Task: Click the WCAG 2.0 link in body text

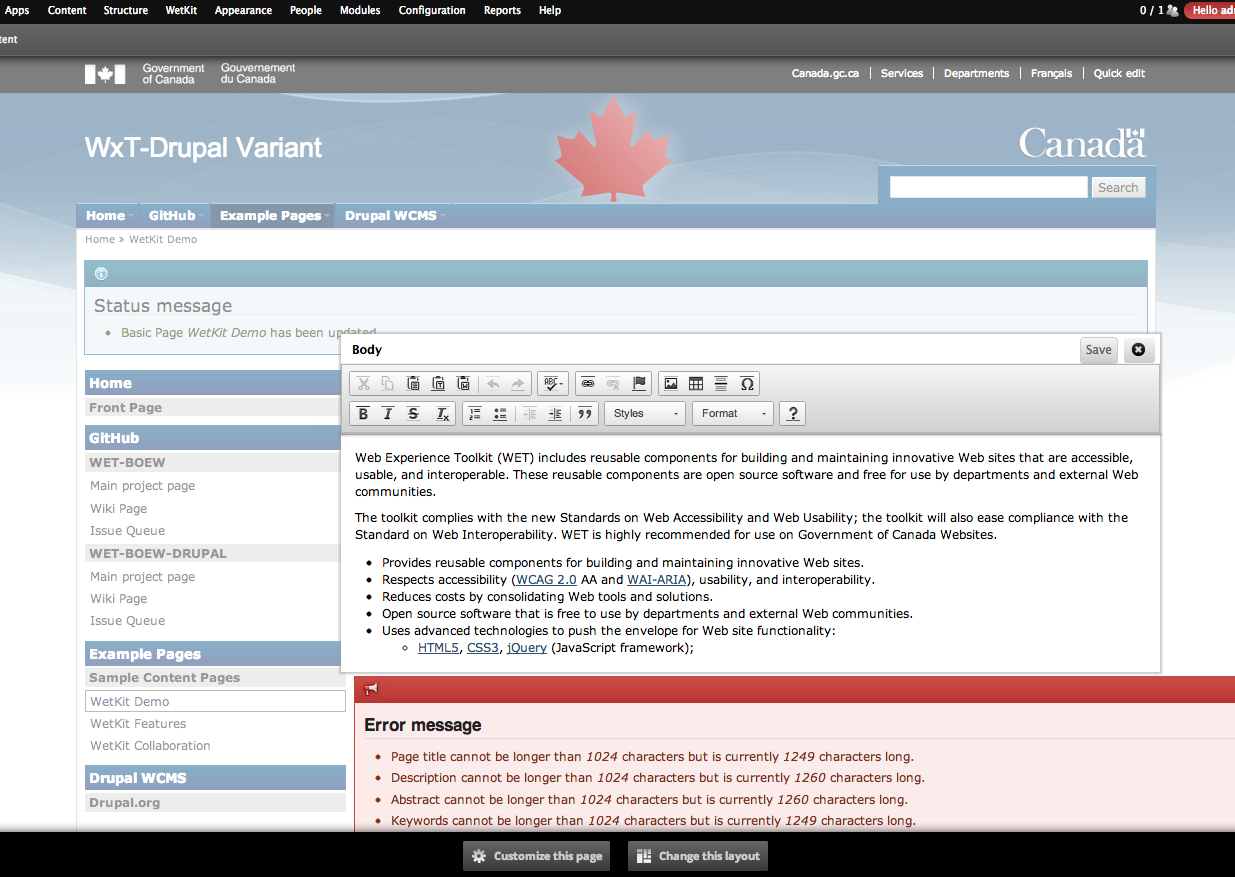Action: tap(546, 580)
